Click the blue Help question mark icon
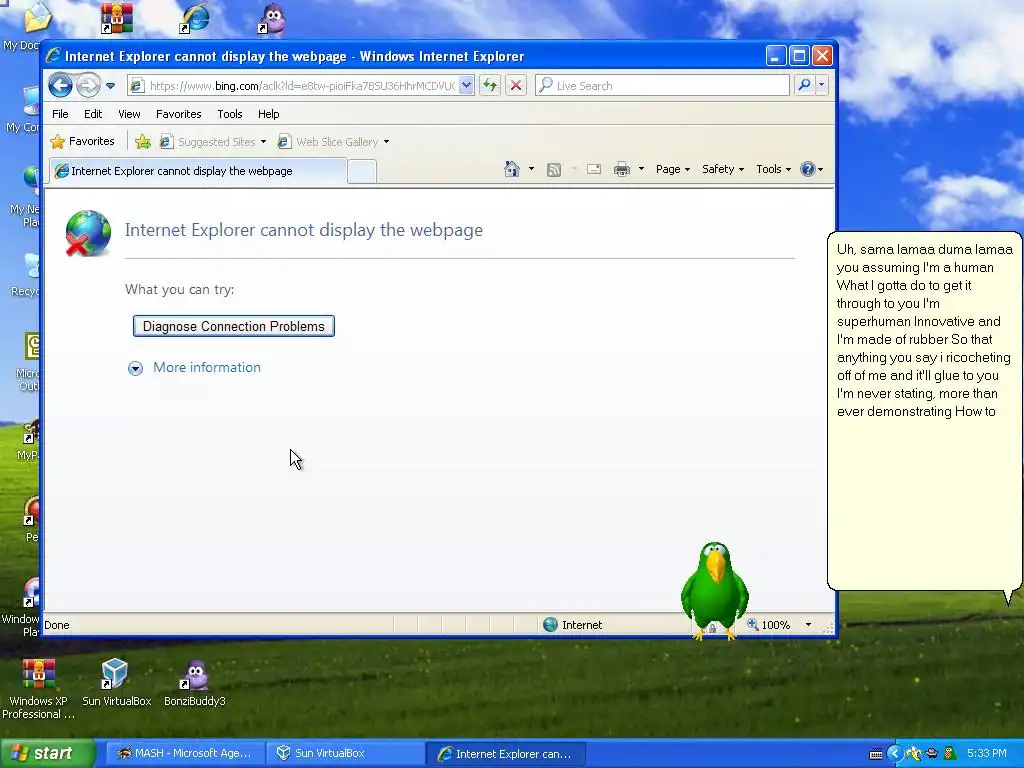The image size is (1024, 768). pos(808,169)
